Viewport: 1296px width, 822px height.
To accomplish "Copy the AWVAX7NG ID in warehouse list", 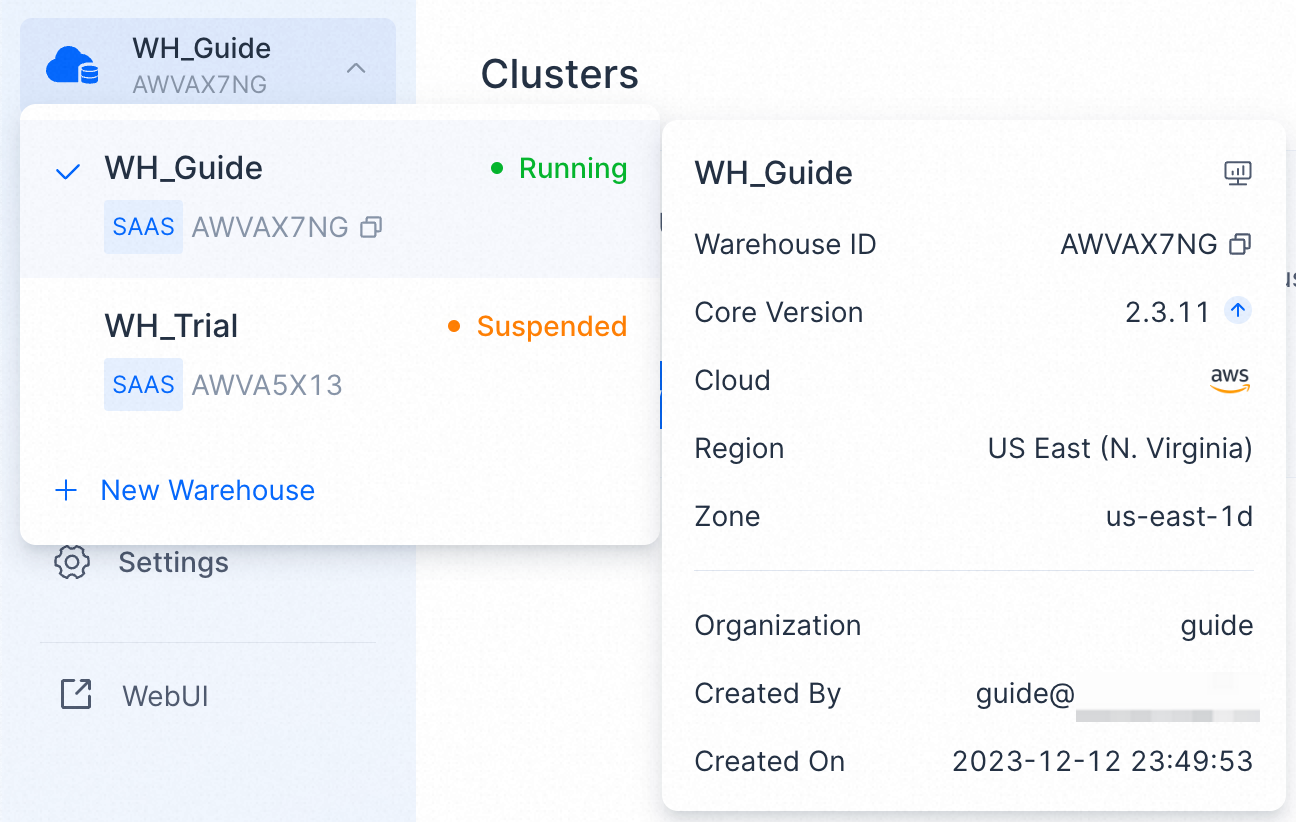I will click(x=371, y=228).
